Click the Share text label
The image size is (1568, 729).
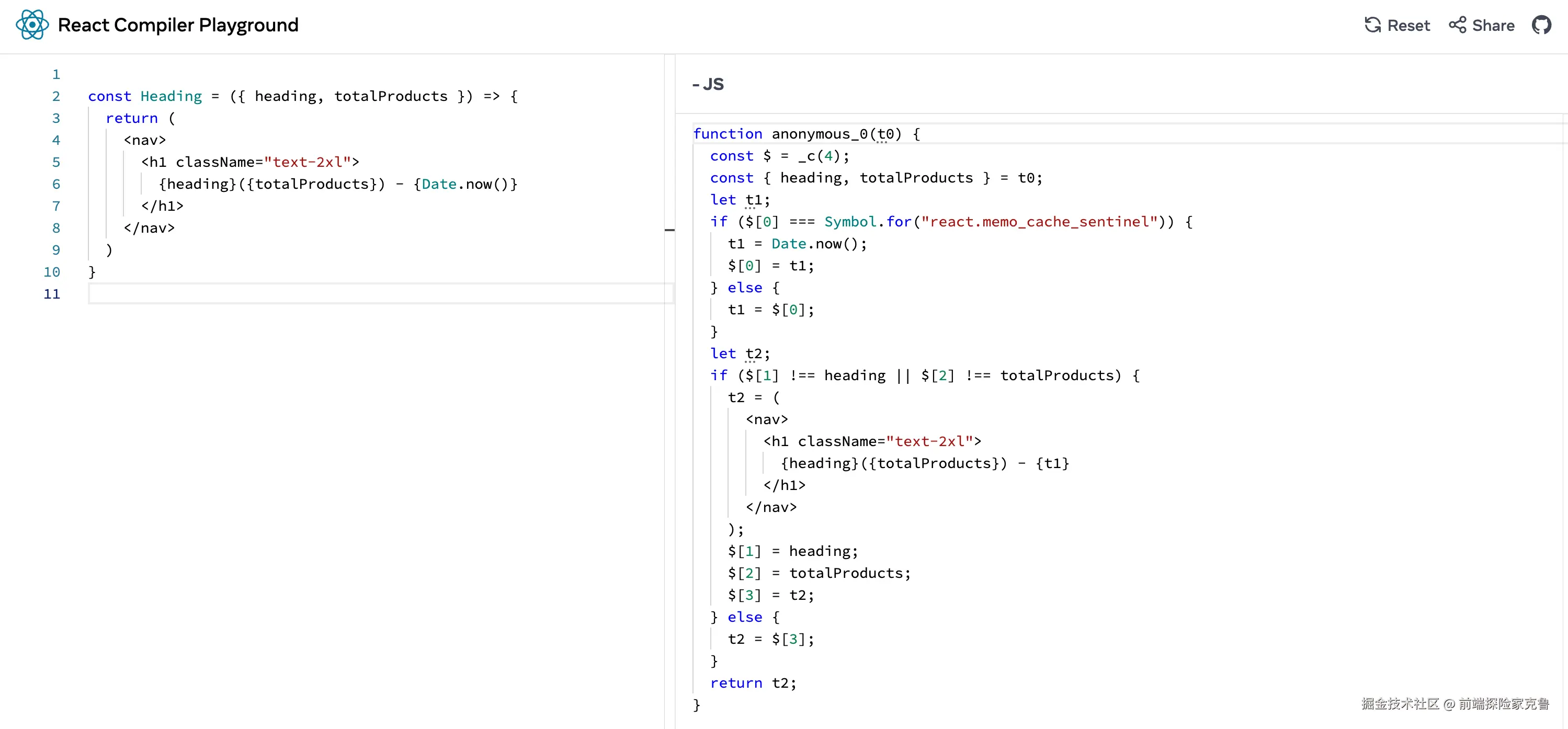click(x=1493, y=26)
